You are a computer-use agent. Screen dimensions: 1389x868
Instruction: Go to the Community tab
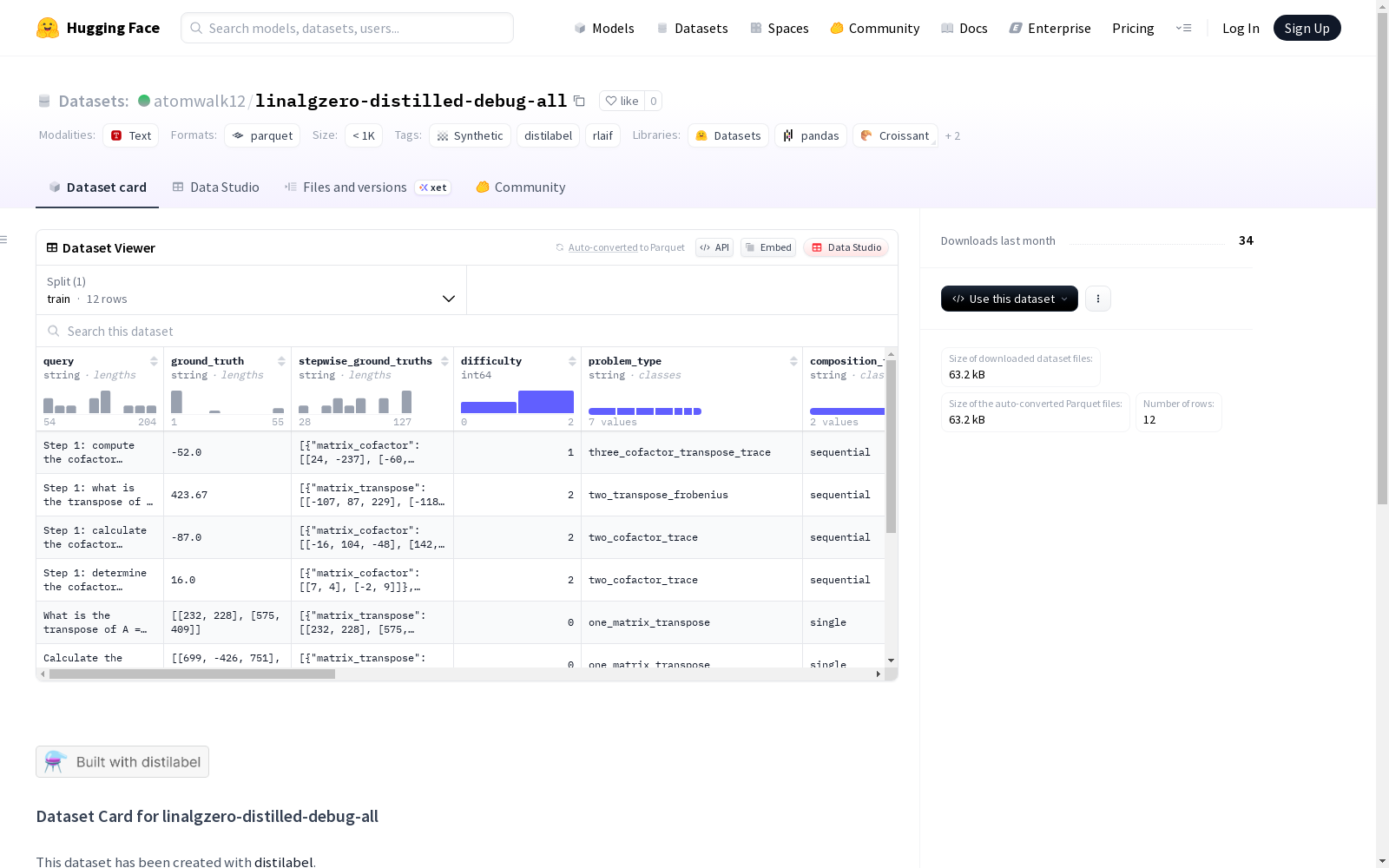coord(521,187)
